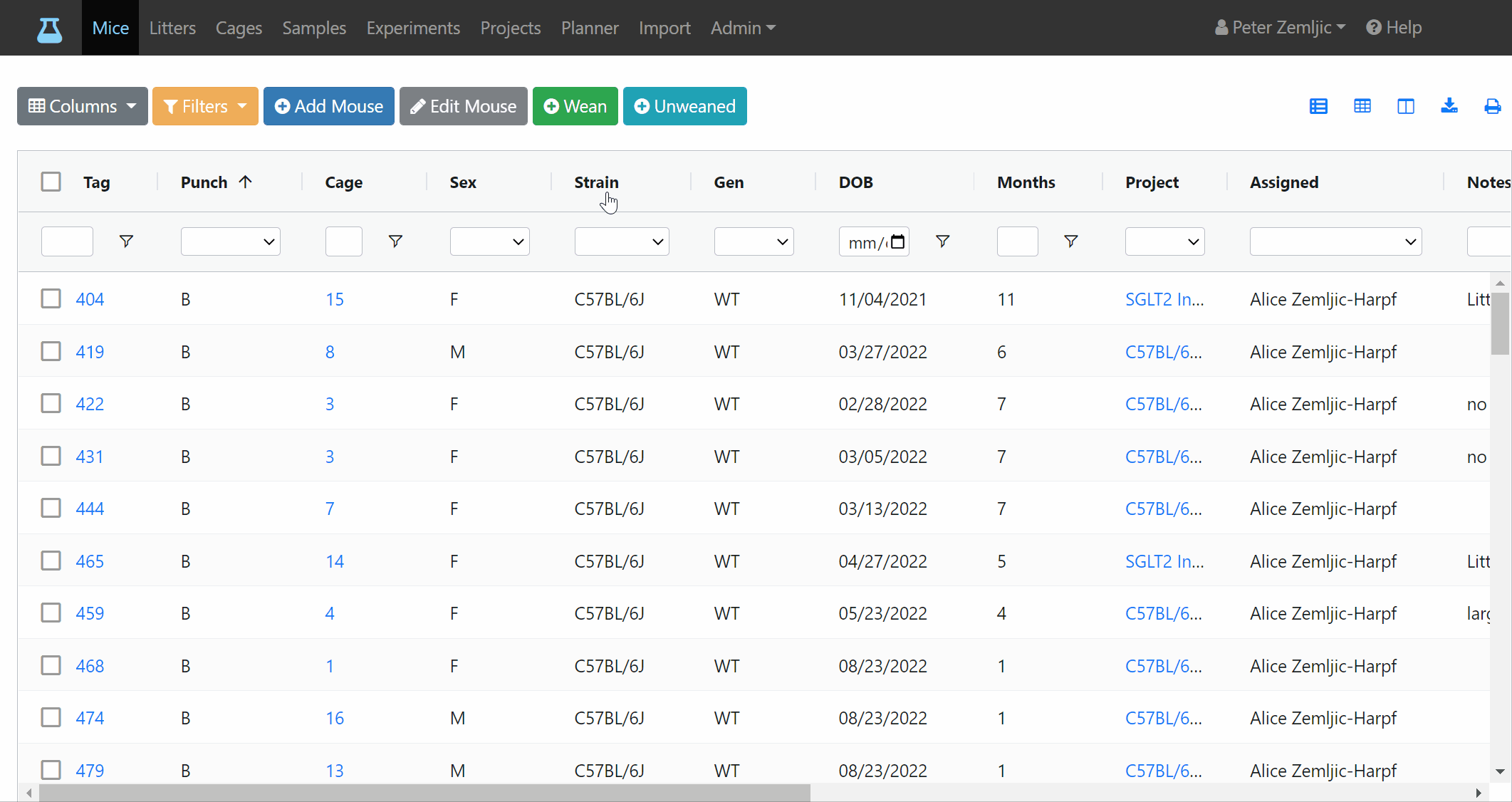Image resolution: width=1512 pixels, height=802 pixels.
Task: Tick the checkbox for mouse 444
Action: tap(51, 508)
